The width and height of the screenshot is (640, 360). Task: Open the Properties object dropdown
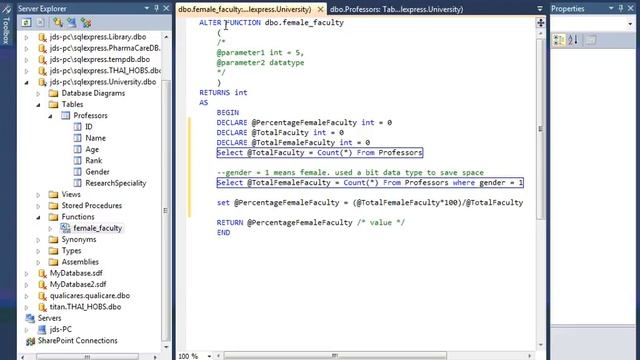point(630,24)
